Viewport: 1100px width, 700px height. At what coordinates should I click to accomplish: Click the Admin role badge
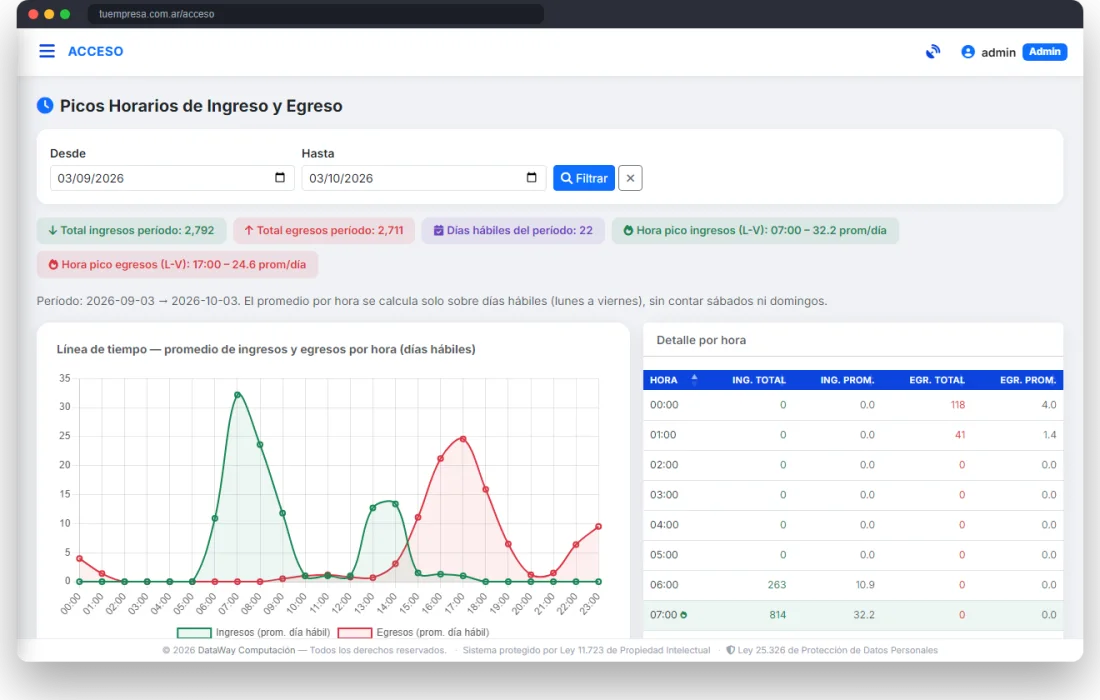[1045, 52]
